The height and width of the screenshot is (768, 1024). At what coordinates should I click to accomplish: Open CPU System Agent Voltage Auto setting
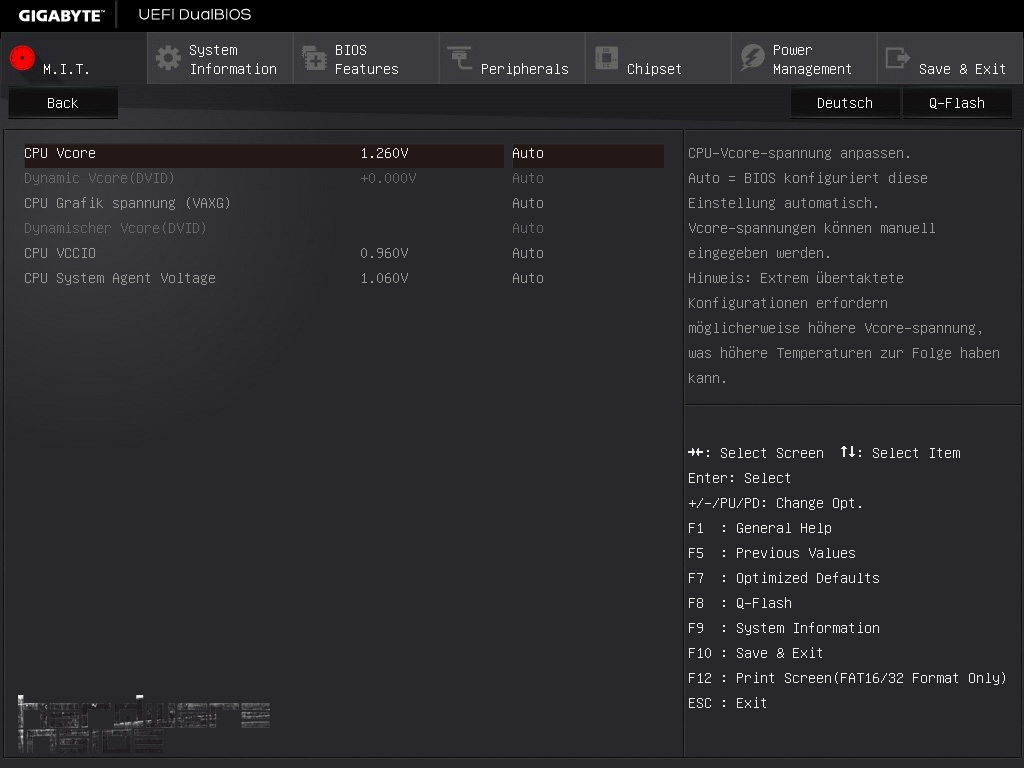point(528,278)
